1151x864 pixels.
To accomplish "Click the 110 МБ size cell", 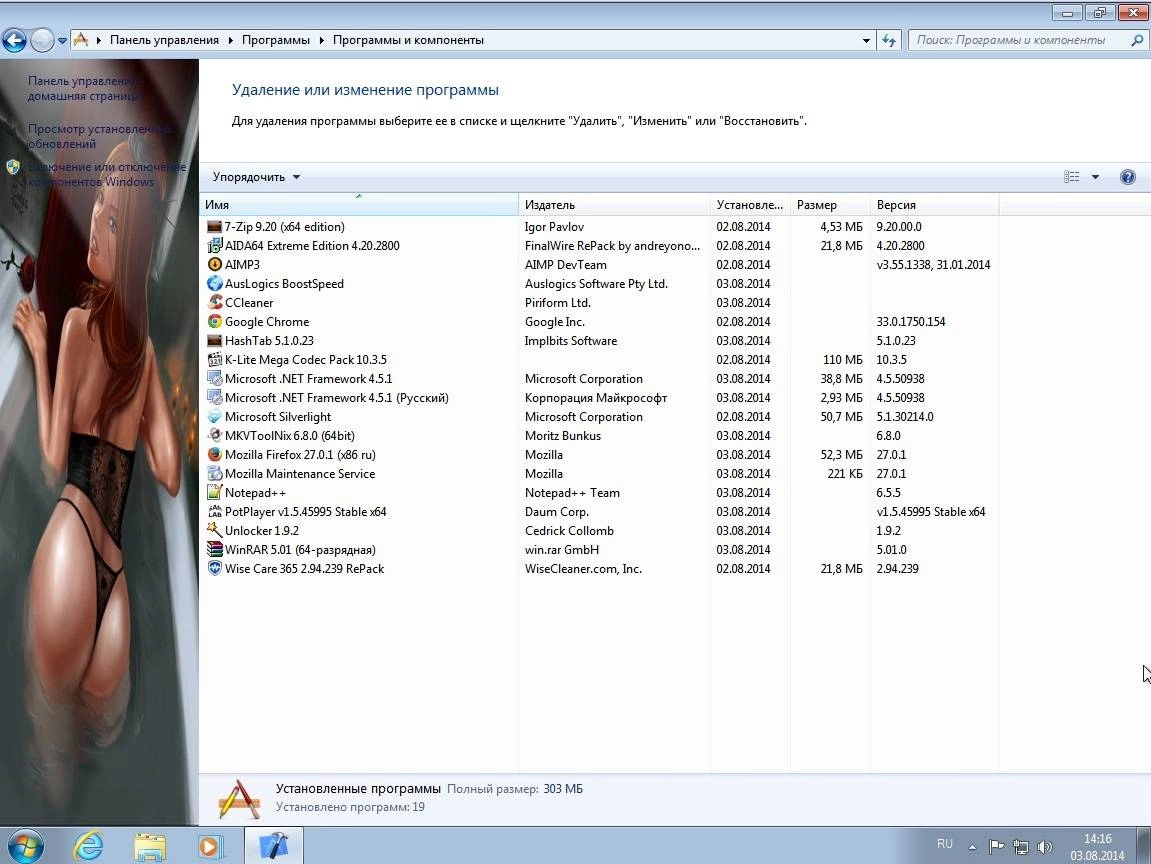I will click(843, 360).
